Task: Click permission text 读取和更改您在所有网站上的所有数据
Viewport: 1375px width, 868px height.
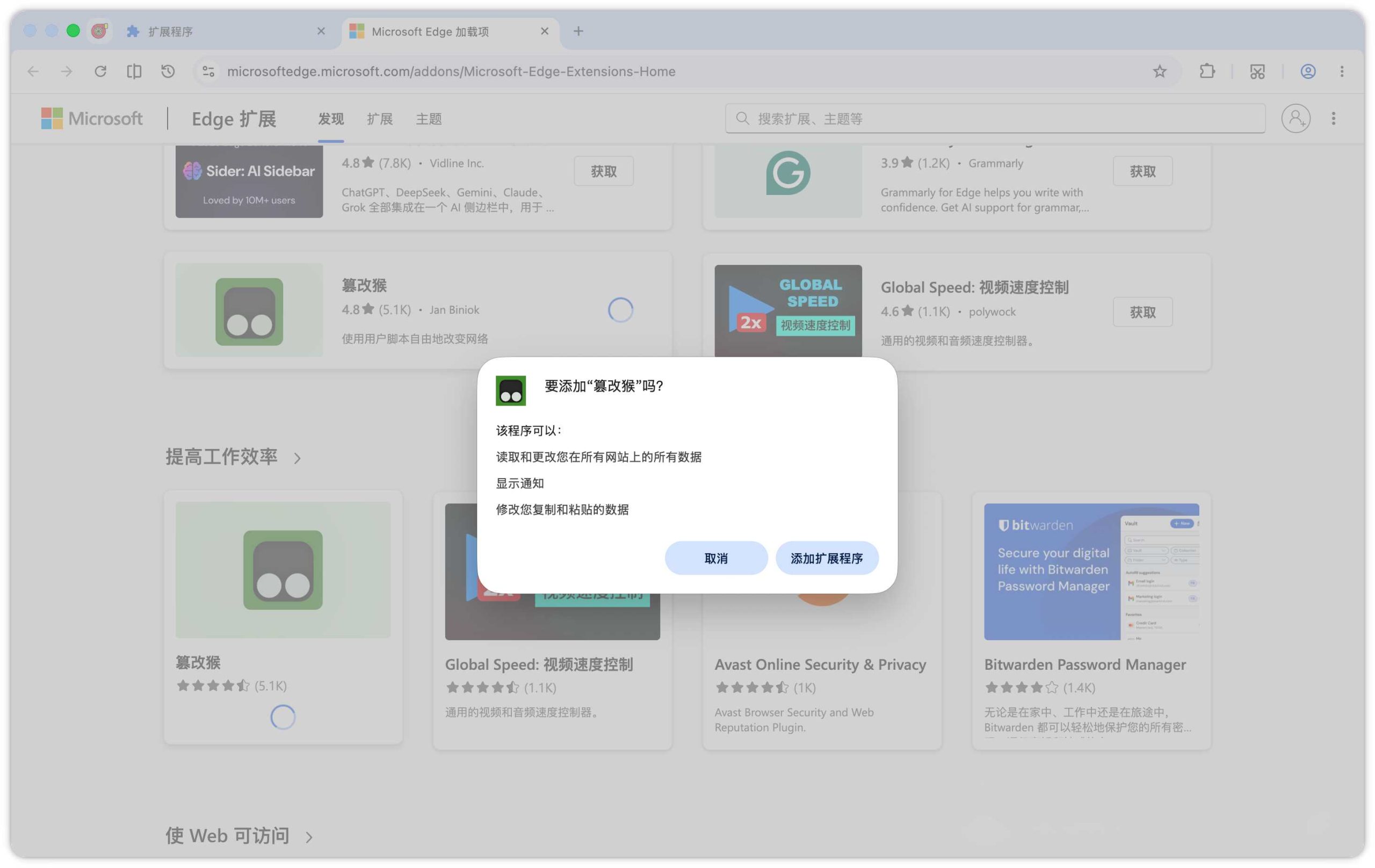Action: pos(598,457)
